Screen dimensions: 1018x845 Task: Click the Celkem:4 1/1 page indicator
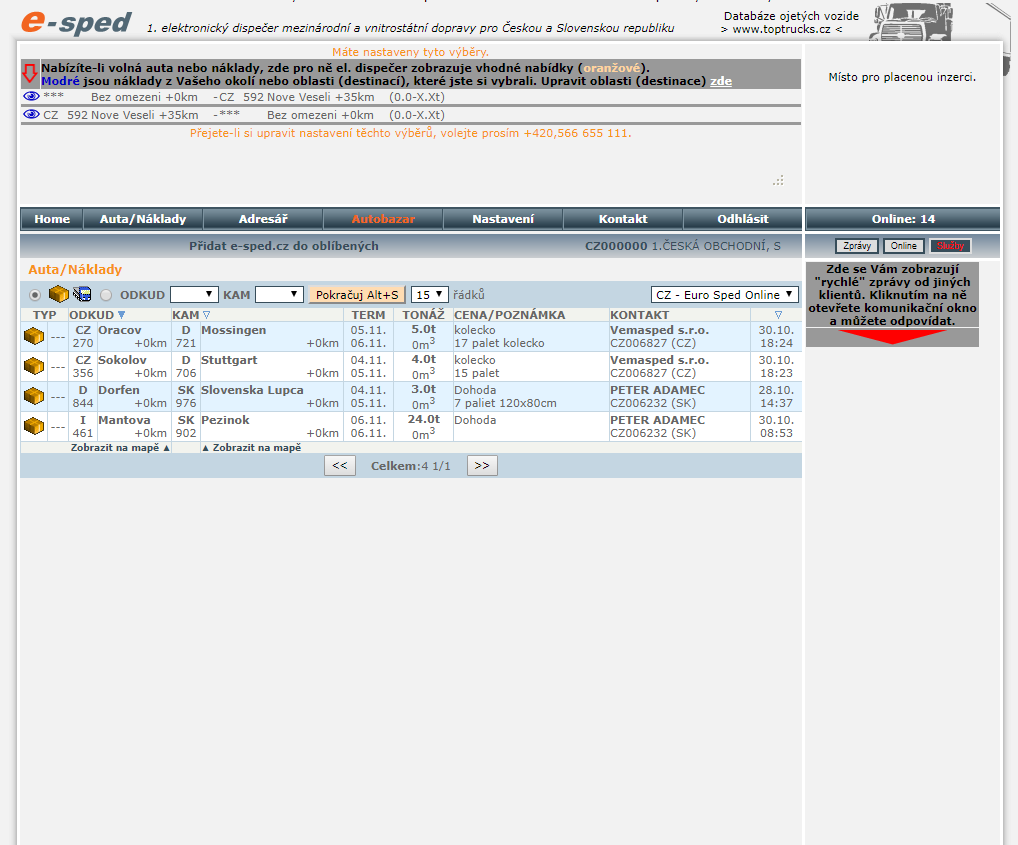coord(410,466)
